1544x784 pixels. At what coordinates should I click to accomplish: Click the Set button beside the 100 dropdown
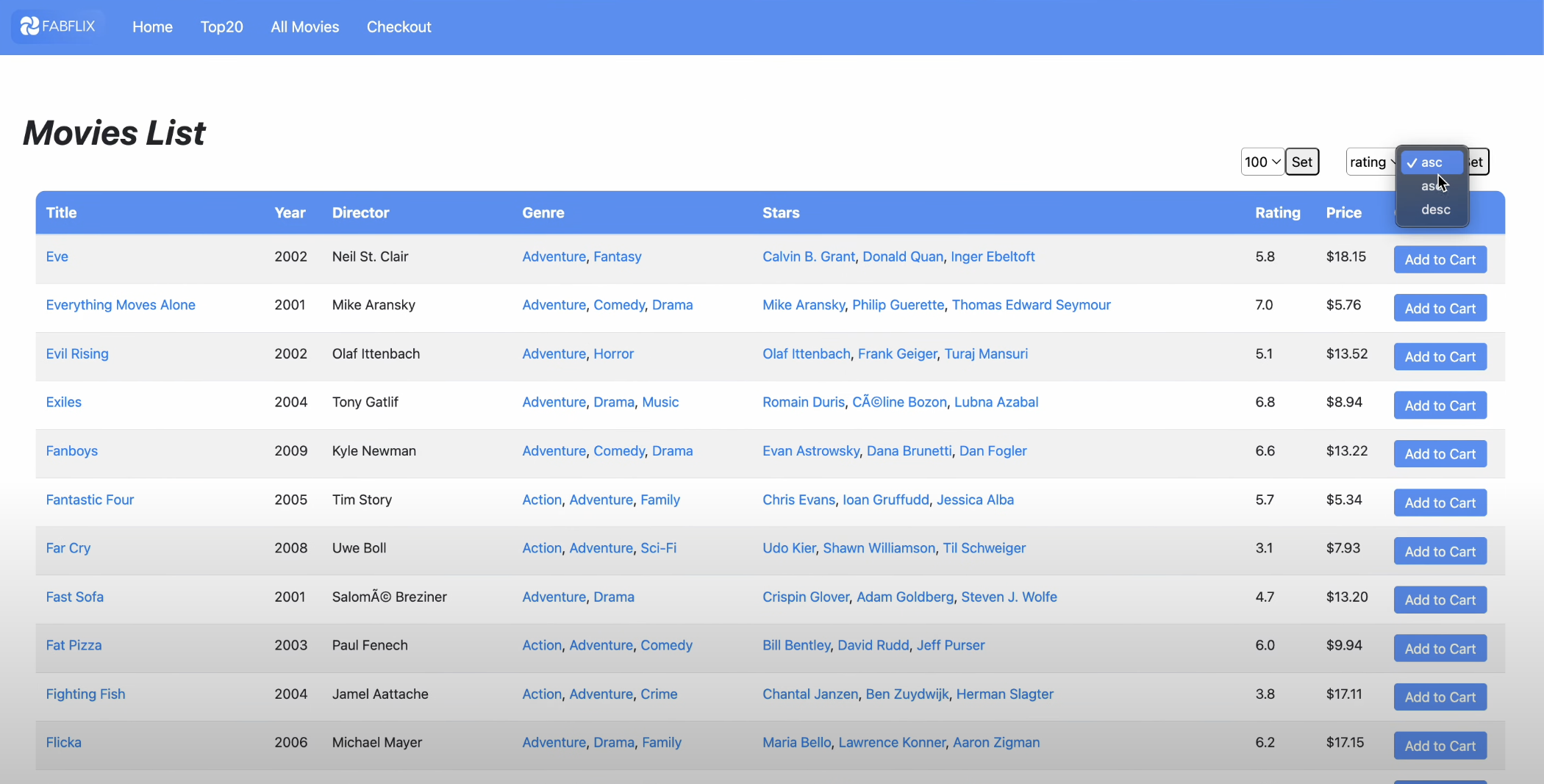[x=1302, y=162]
